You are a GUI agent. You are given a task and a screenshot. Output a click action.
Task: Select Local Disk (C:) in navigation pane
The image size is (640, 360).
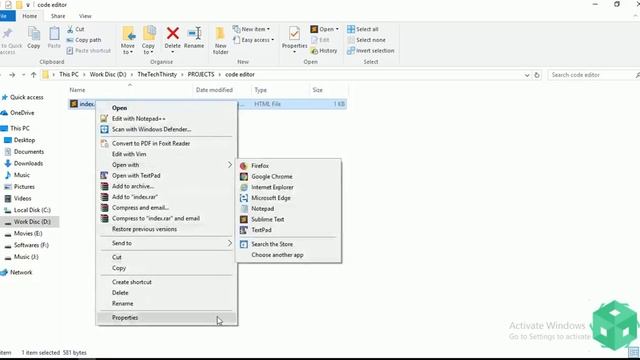point(32,210)
